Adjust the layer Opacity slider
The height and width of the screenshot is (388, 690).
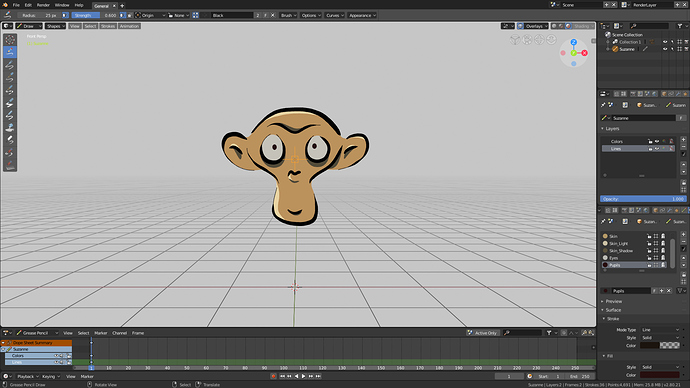643,199
